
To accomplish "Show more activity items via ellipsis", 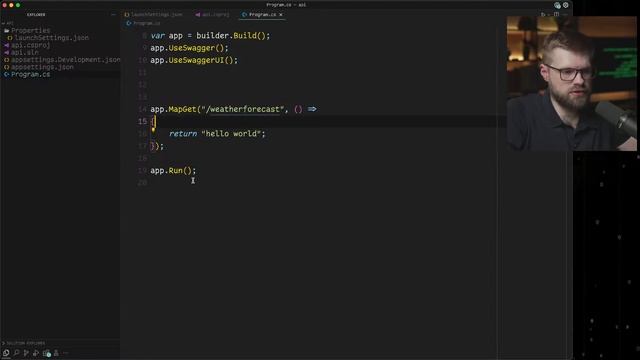I will [66, 353].
